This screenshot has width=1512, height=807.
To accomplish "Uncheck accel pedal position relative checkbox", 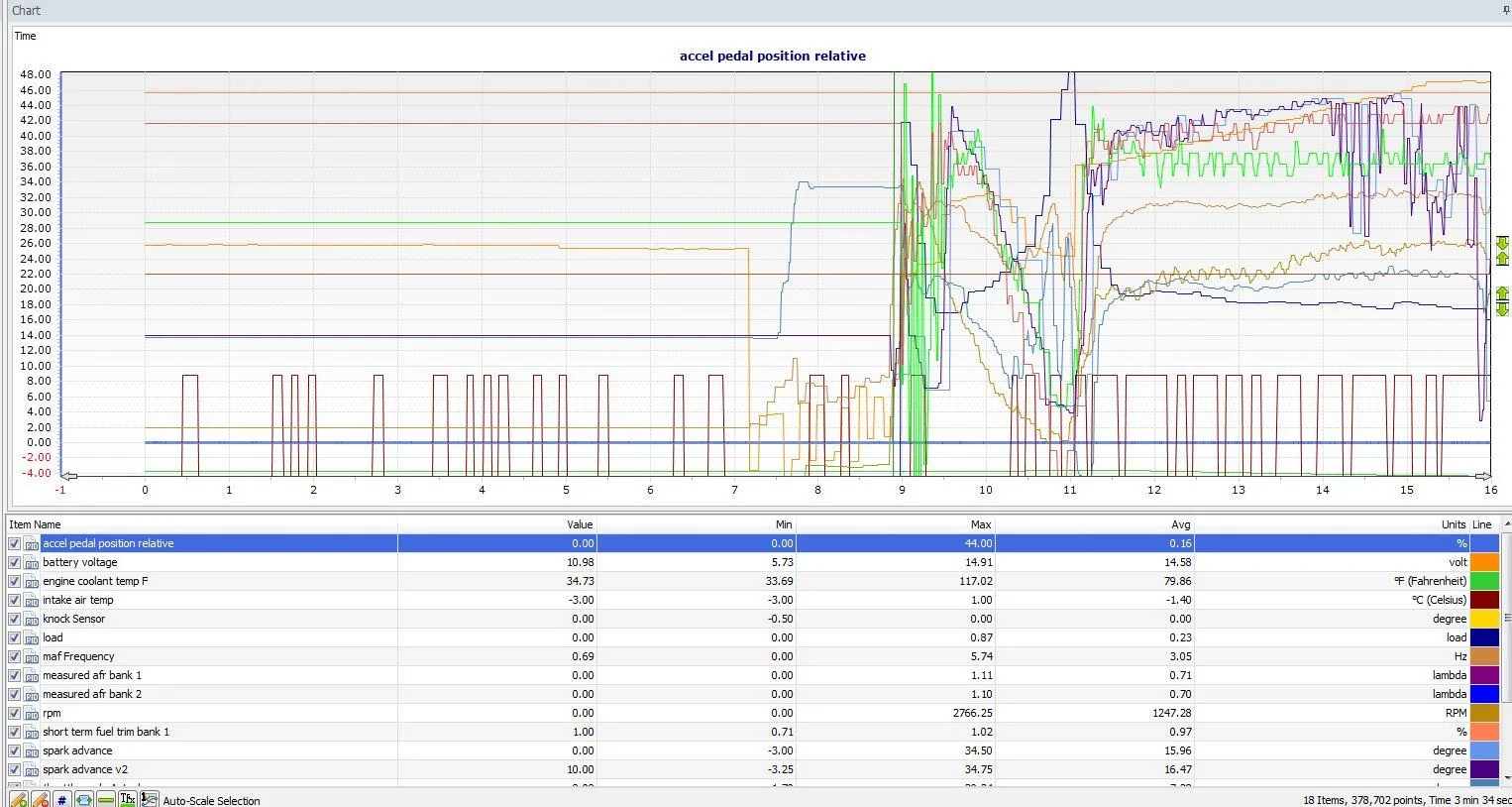I will (14, 543).
